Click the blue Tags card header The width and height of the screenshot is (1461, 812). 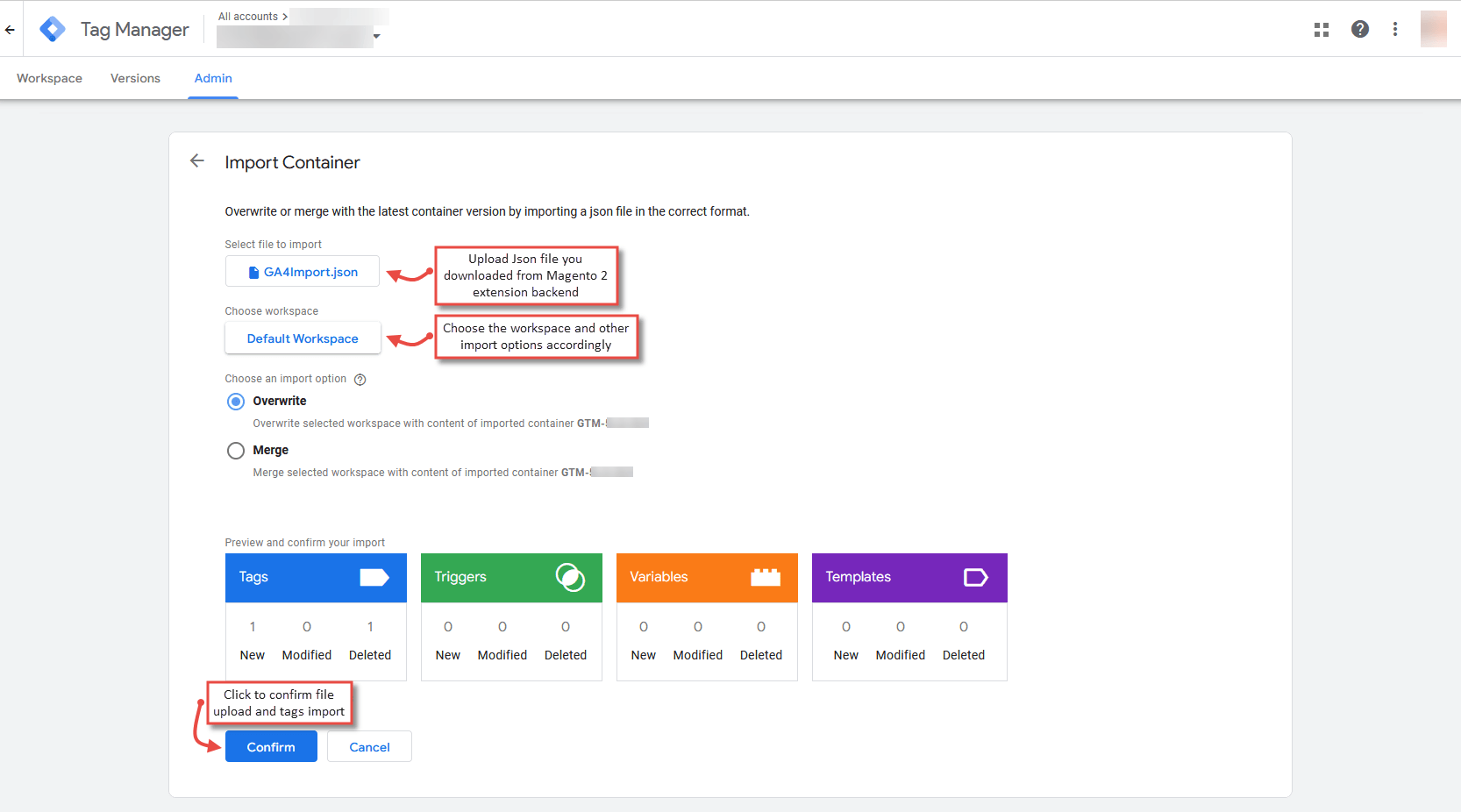coord(316,577)
